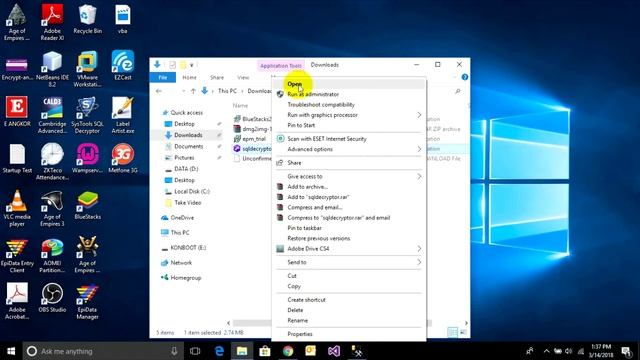Expand Send to submenu
Screen dimensions: 640x360
click(x=349, y=262)
